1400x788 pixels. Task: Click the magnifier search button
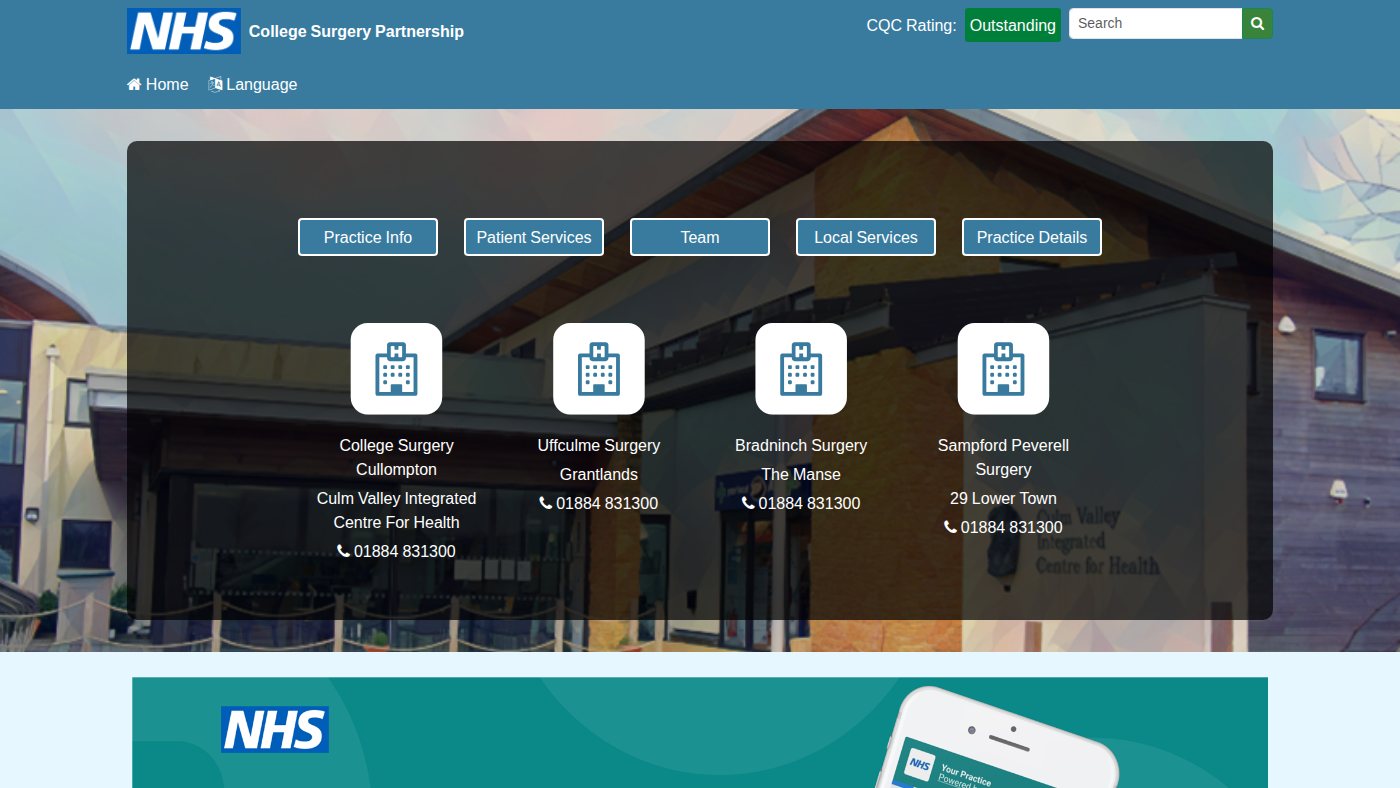(1257, 23)
